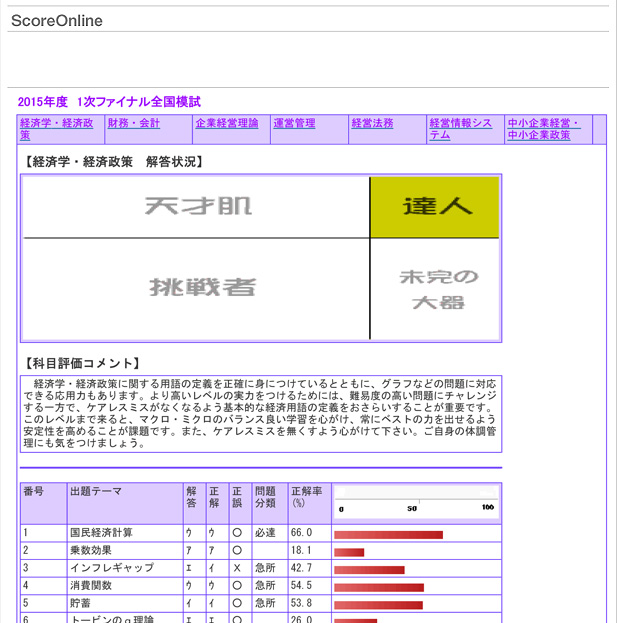Click the ○ mark in 国民経済計算 row
The height and width of the screenshot is (623, 617).
click(237, 533)
